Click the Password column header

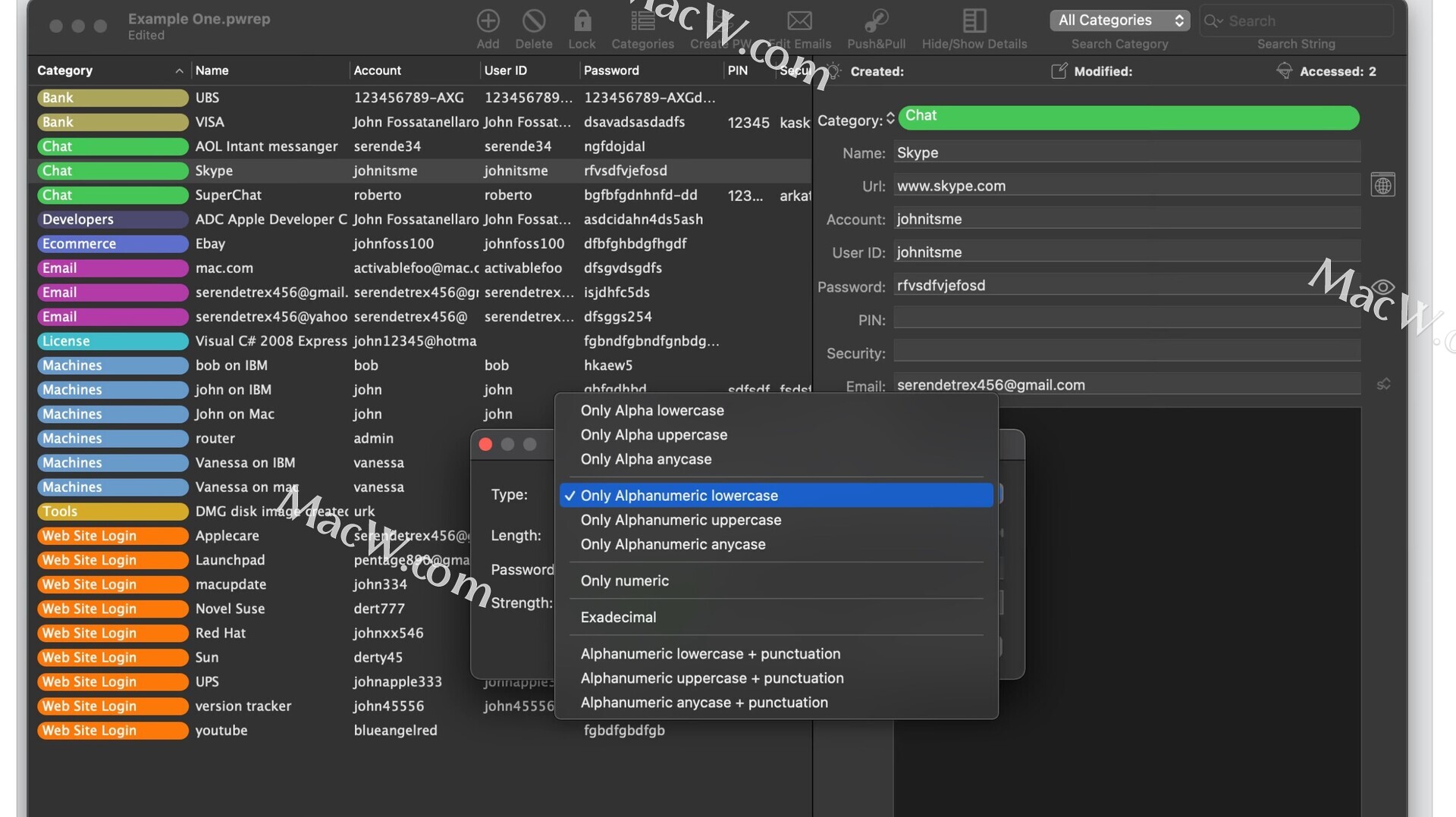pyautogui.click(x=651, y=70)
